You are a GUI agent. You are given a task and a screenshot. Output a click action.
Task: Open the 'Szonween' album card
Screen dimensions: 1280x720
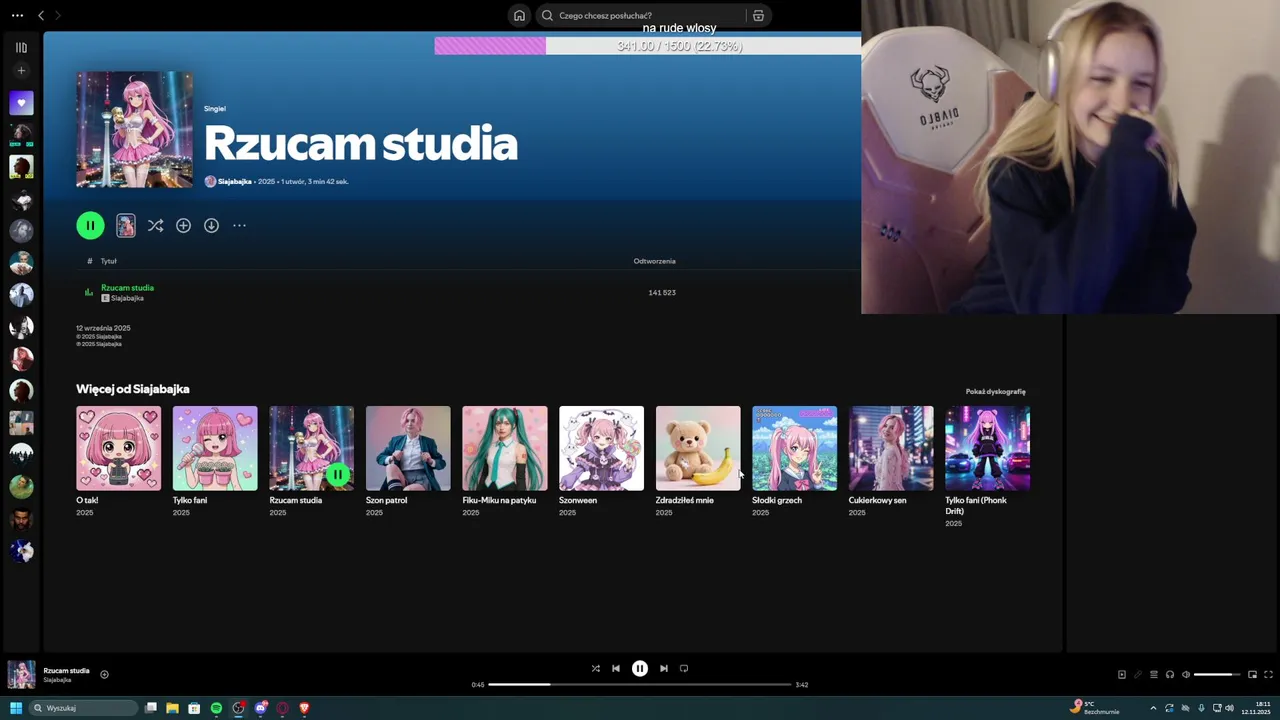click(601, 460)
